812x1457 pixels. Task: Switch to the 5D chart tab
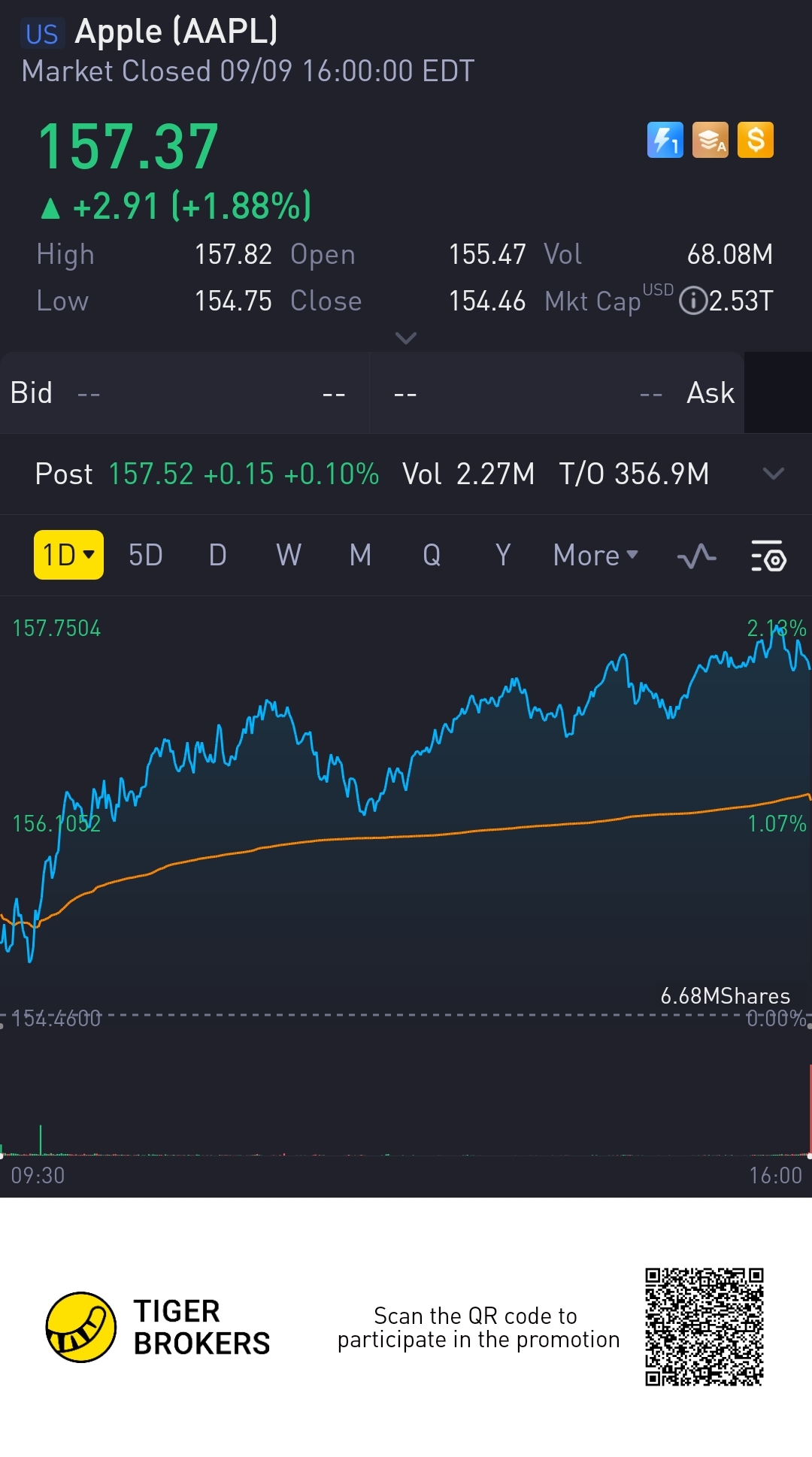(x=146, y=556)
